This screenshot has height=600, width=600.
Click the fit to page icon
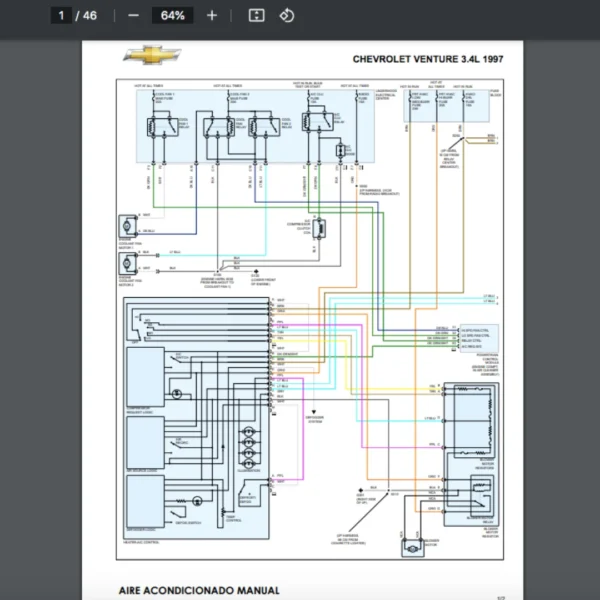coord(256,16)
